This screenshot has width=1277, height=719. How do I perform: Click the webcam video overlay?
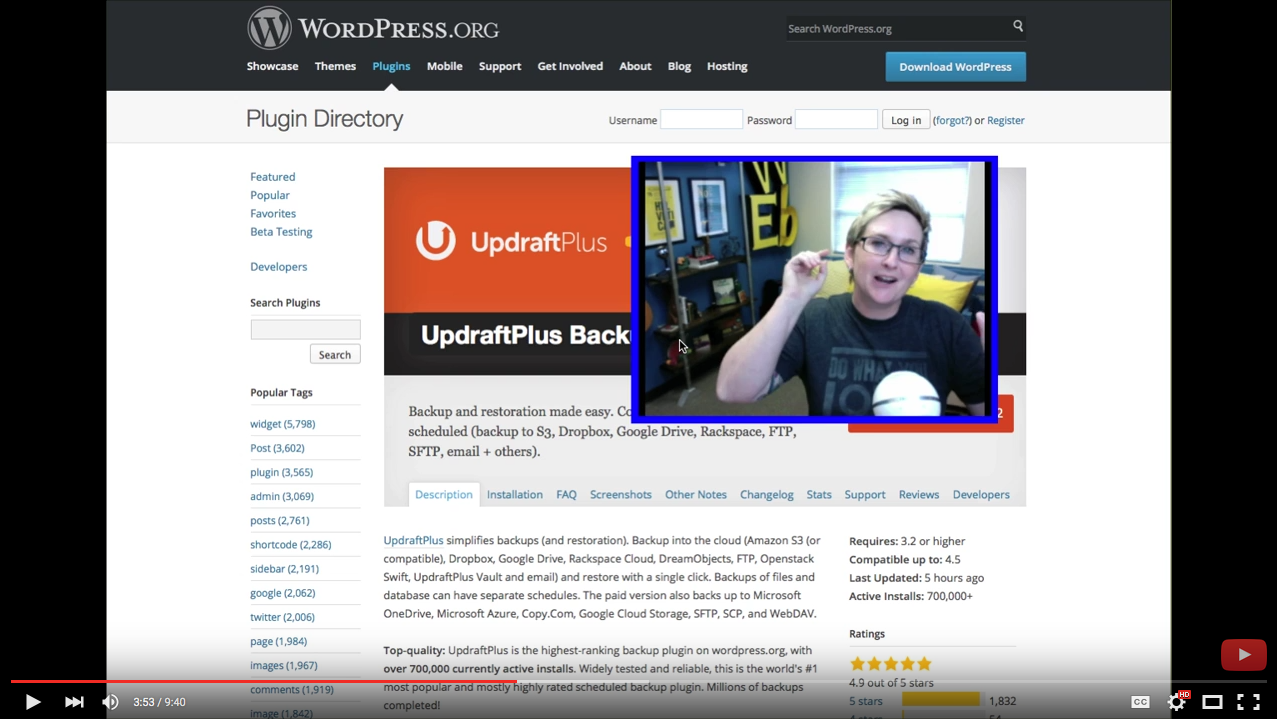814,289
